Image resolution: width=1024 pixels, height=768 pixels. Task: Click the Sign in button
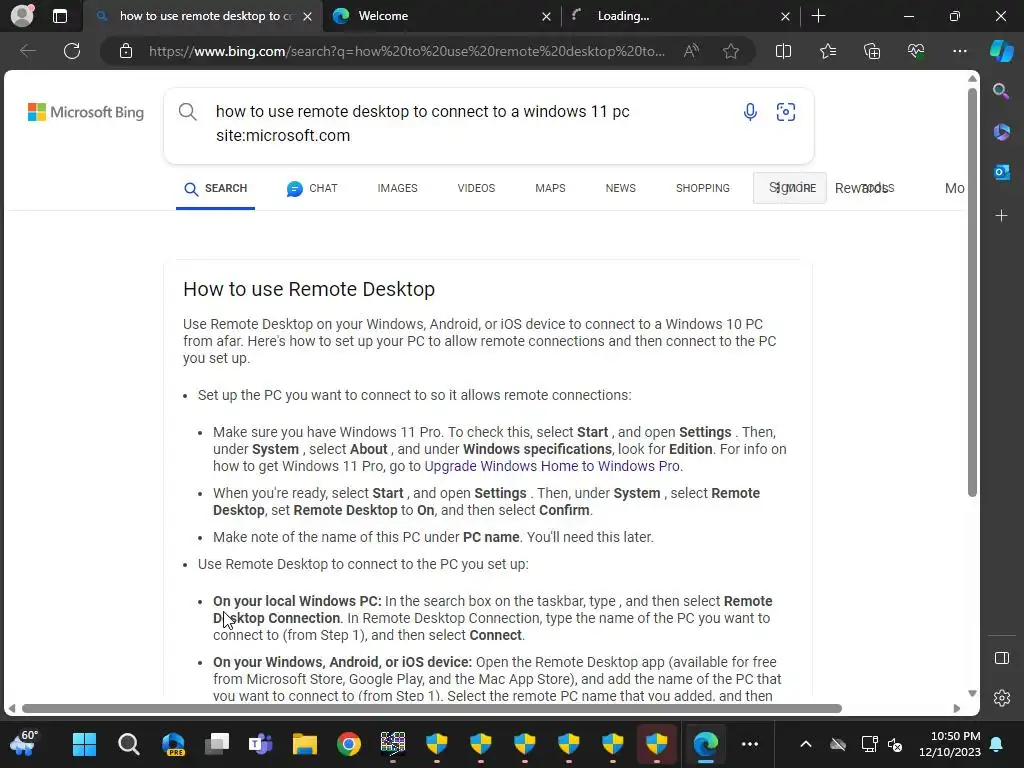coord(790,188)
